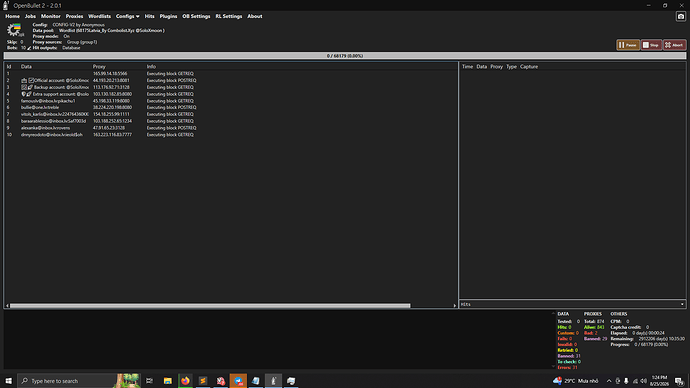This screenshot has height=388, width=690.
Task: Open the Home menu item
Action: click(12, 16)
